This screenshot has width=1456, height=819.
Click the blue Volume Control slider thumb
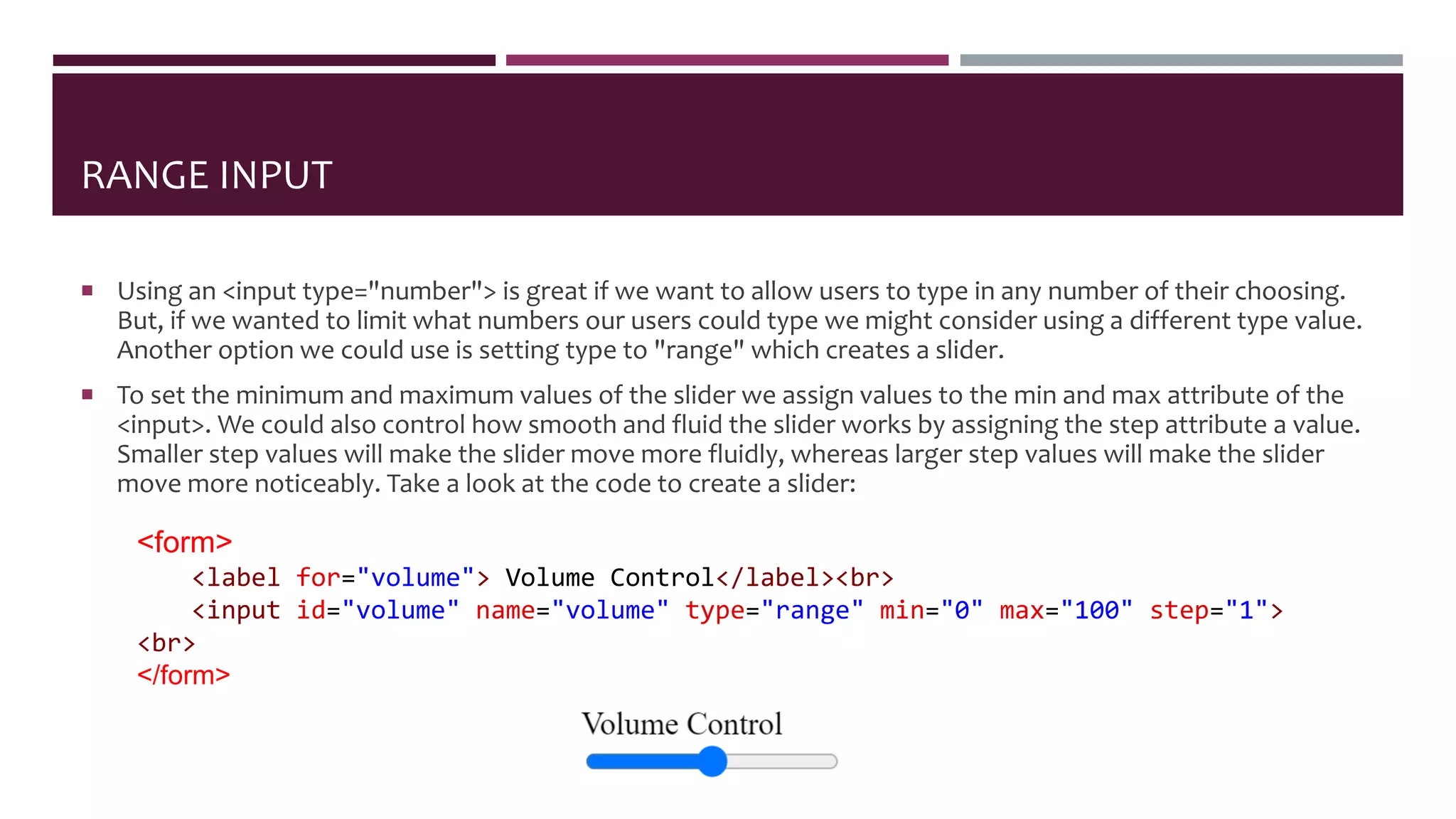click(712, 761)
